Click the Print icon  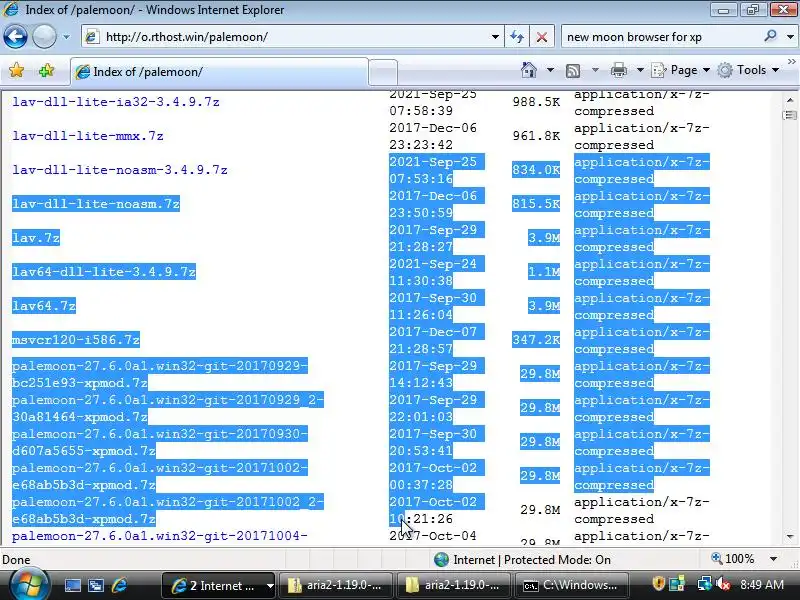pos(618,70)
